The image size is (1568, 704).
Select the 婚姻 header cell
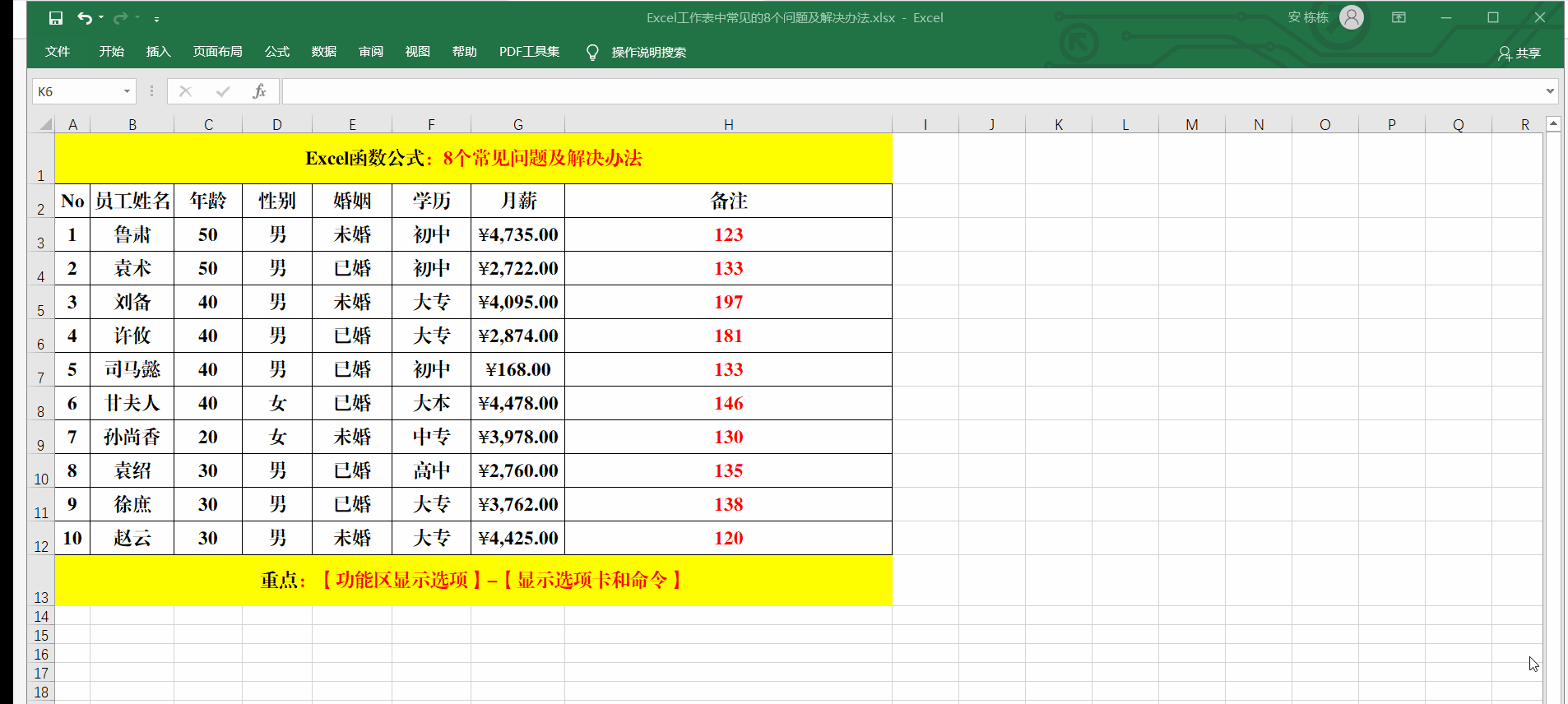(x=352, y=201)
